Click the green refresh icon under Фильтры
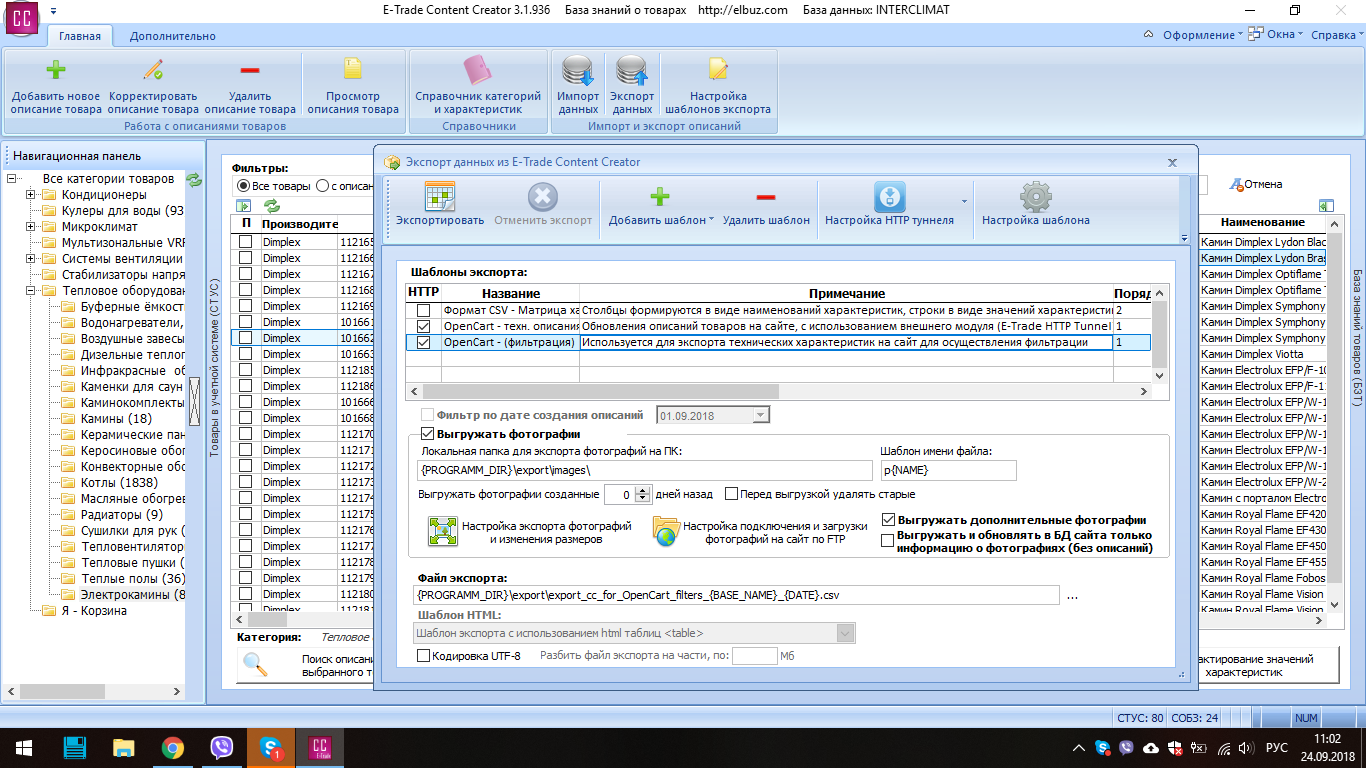This screenshot has width=1366, height=768. 272,206
